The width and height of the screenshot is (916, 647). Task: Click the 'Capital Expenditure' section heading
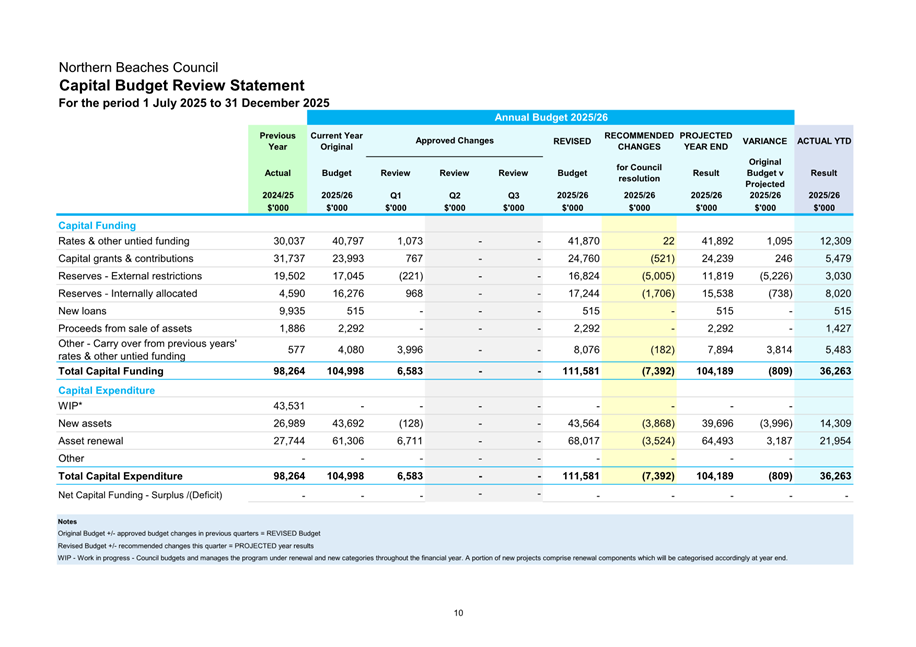click(x=109, y=389)
